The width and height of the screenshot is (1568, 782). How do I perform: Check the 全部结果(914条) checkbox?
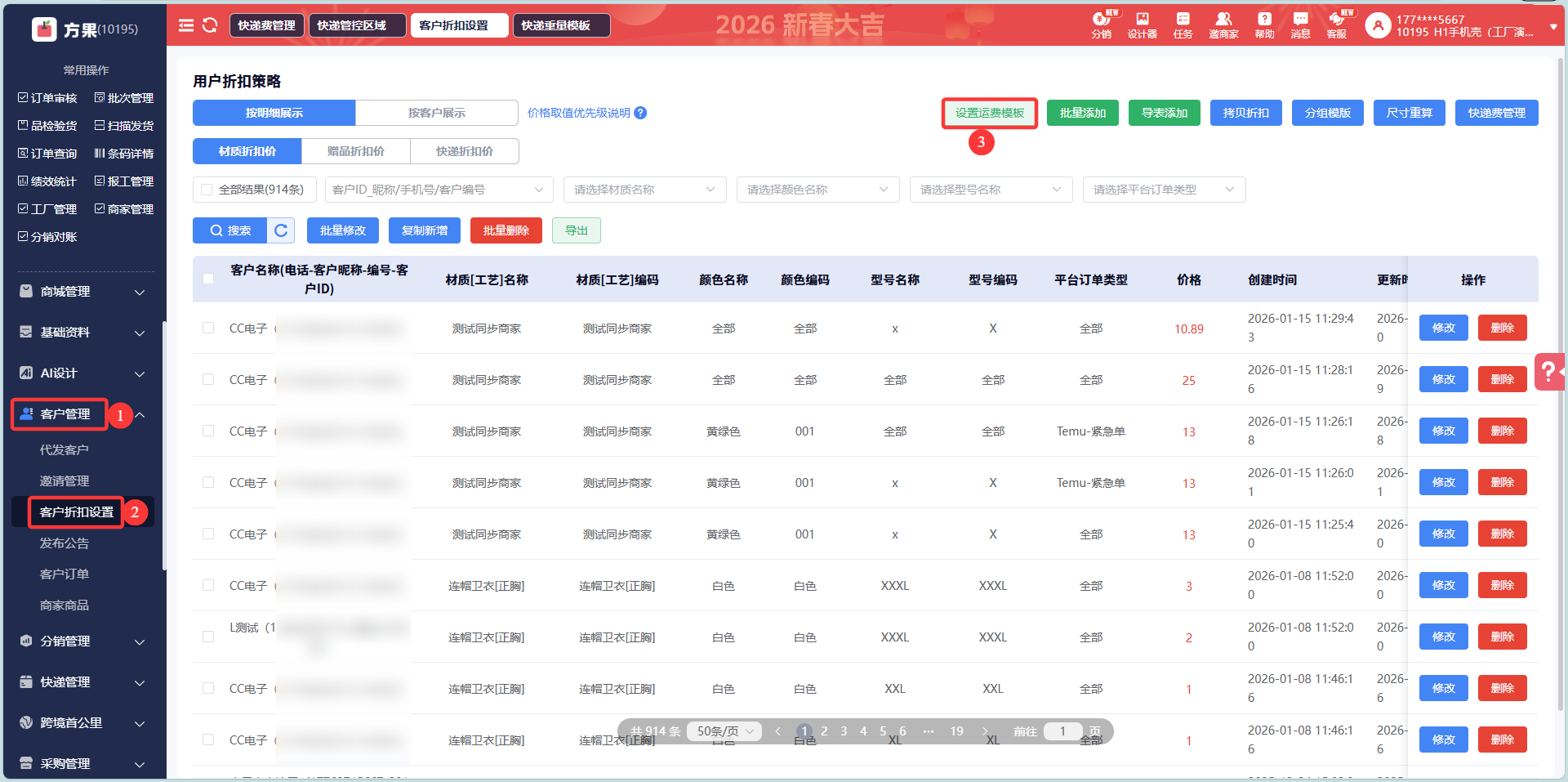click(x=207, y=190)
